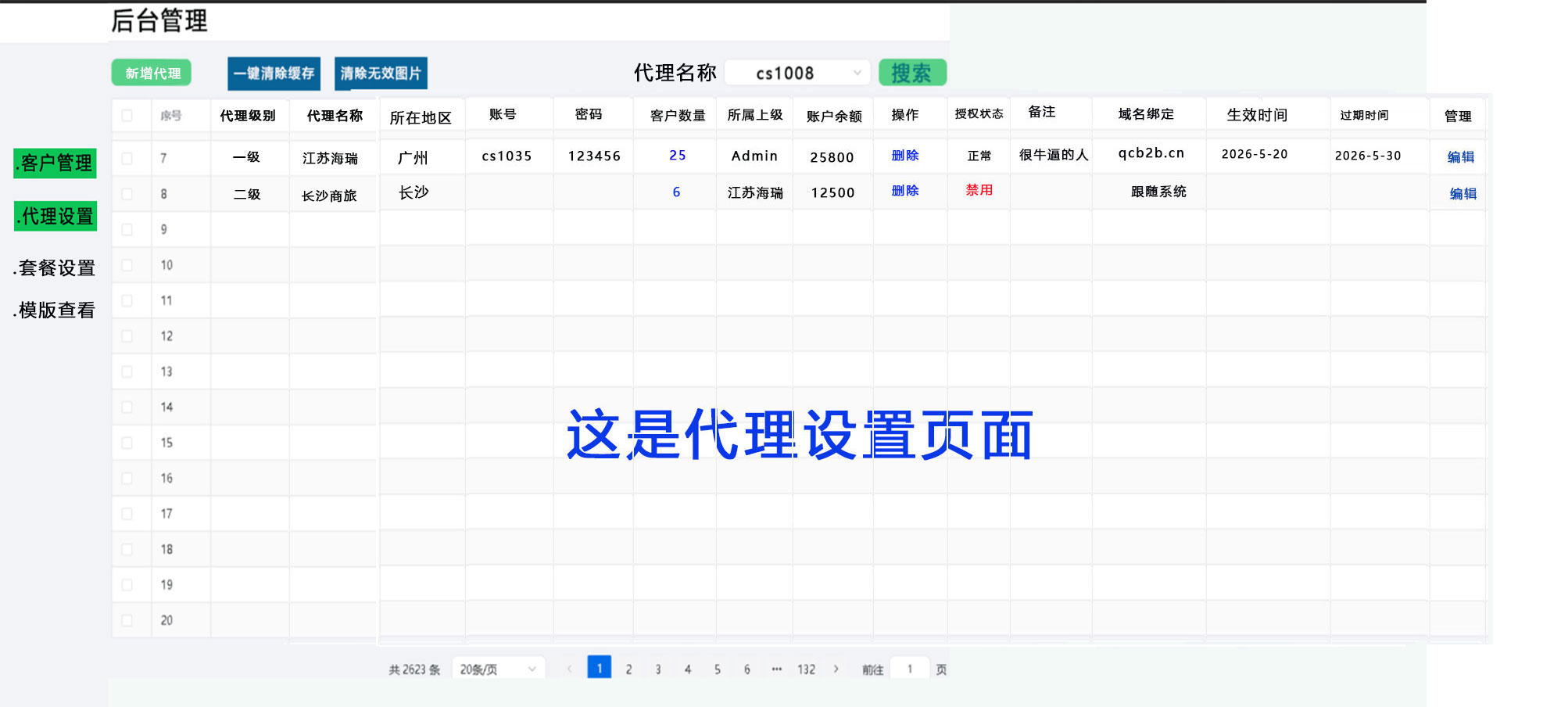
Task: Click the balance cell 25800
Action: [x=832, y=157]
